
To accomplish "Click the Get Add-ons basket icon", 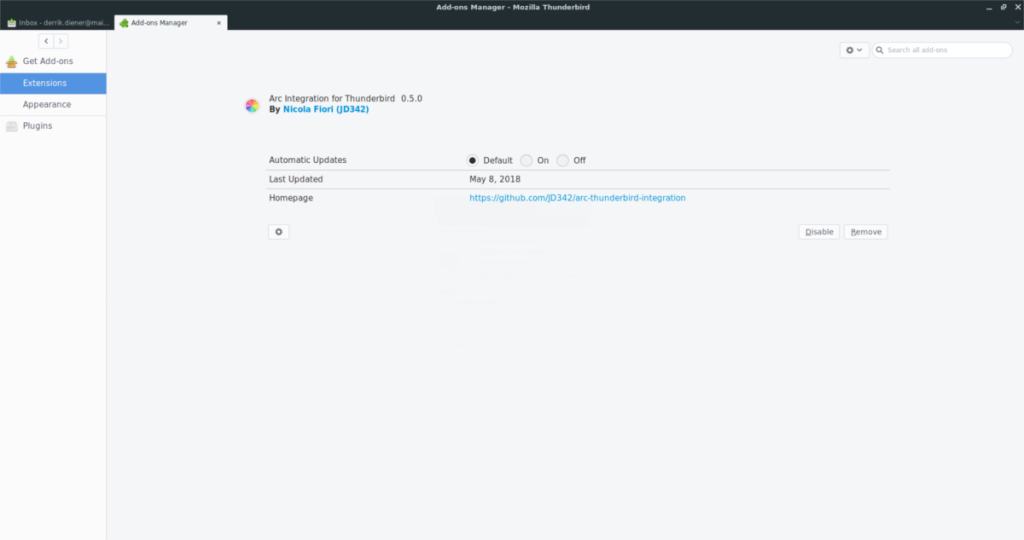I will [12, 62].
